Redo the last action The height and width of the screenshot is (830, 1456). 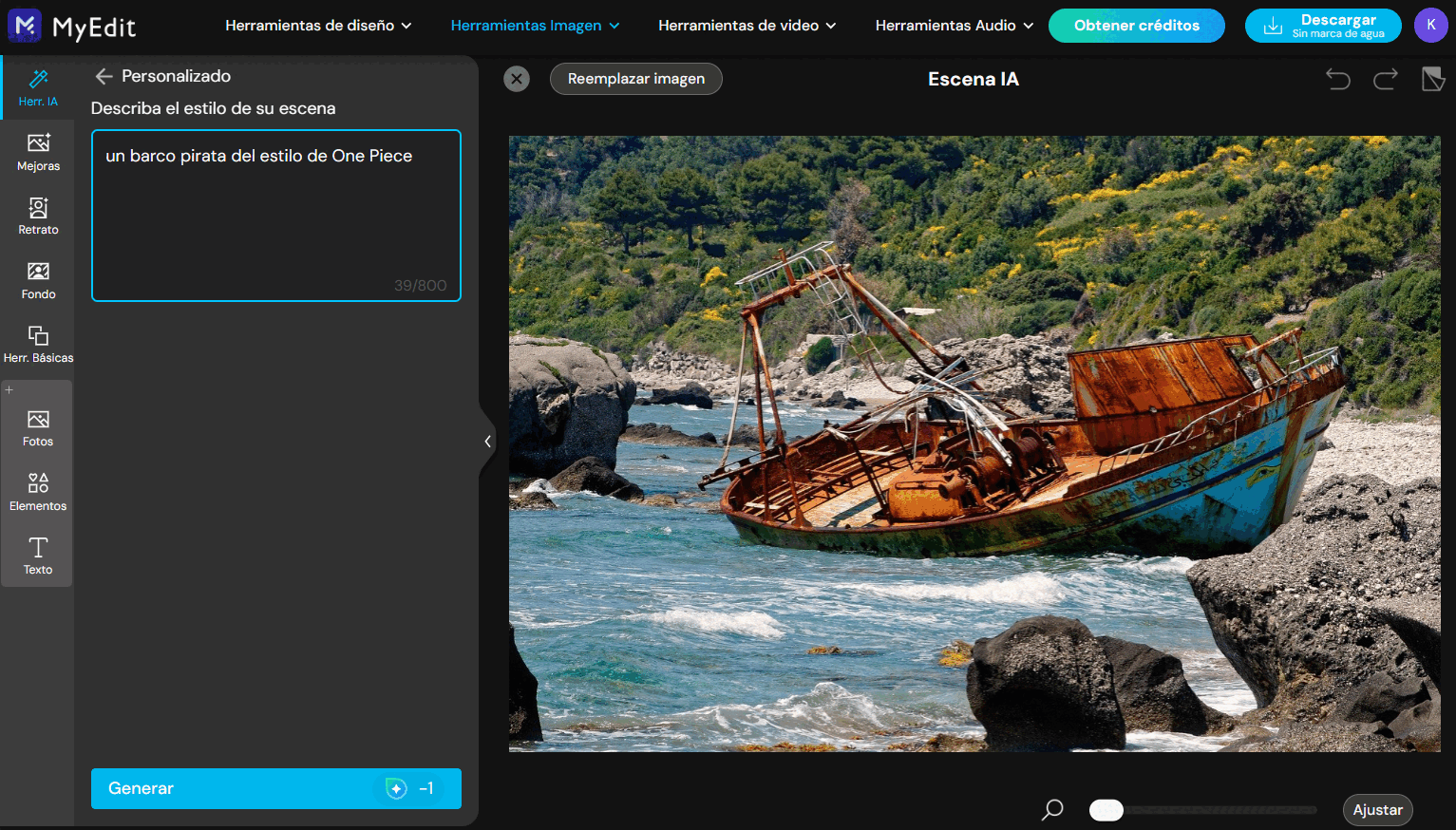pos(1386,79)
